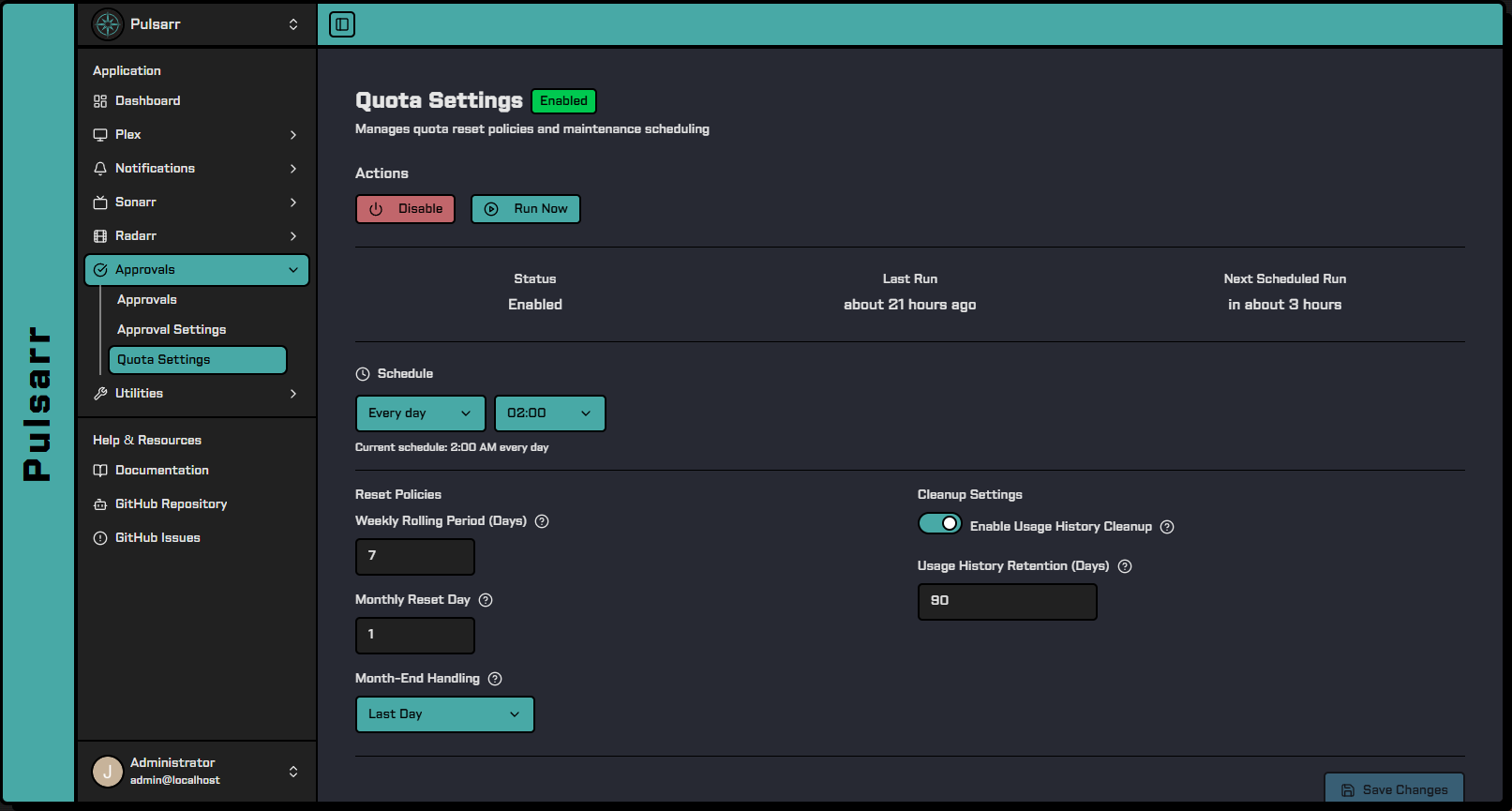Click the Monthly Reset Day input field
Image resolution: width=1512 pixels, height=811 pixels.
[415, 636]
